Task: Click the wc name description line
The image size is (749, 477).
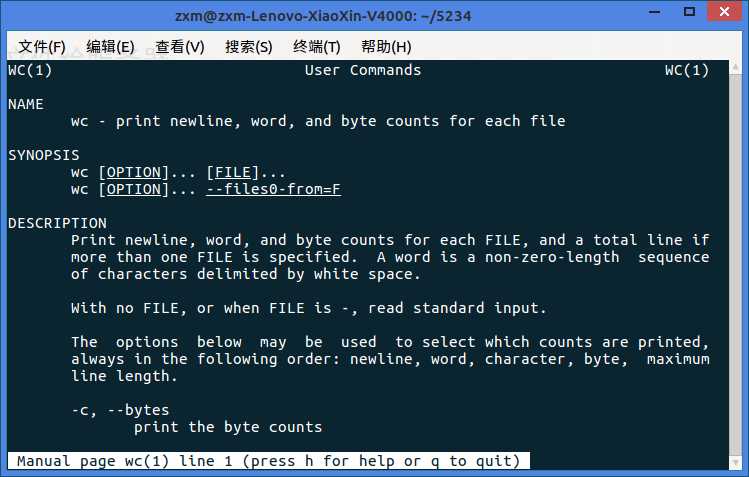Action: coord(318,121)
